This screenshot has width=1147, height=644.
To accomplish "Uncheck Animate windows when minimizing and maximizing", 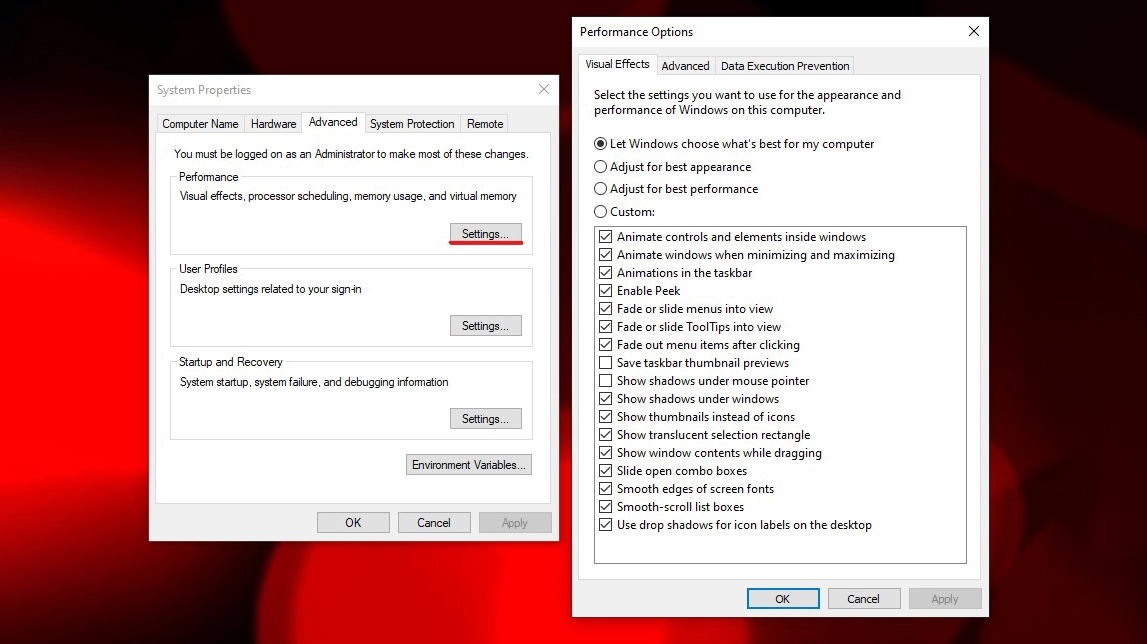I will click(606, 255).
